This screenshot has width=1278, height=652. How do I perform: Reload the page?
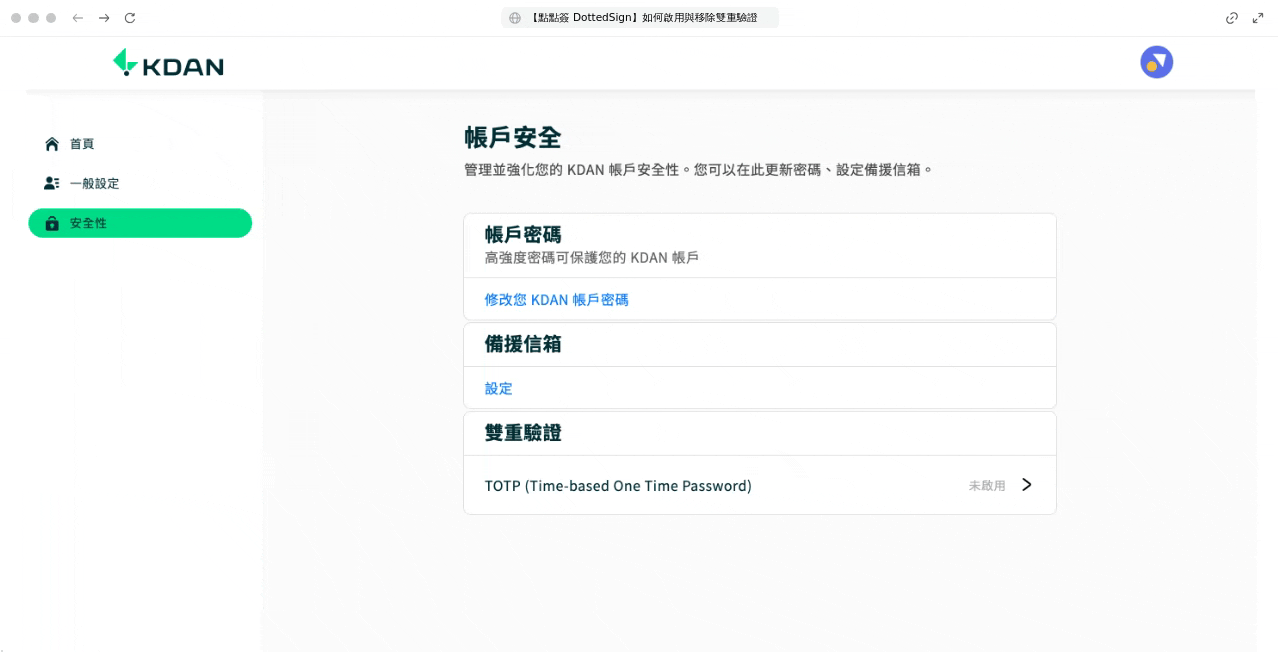point(130,18)
